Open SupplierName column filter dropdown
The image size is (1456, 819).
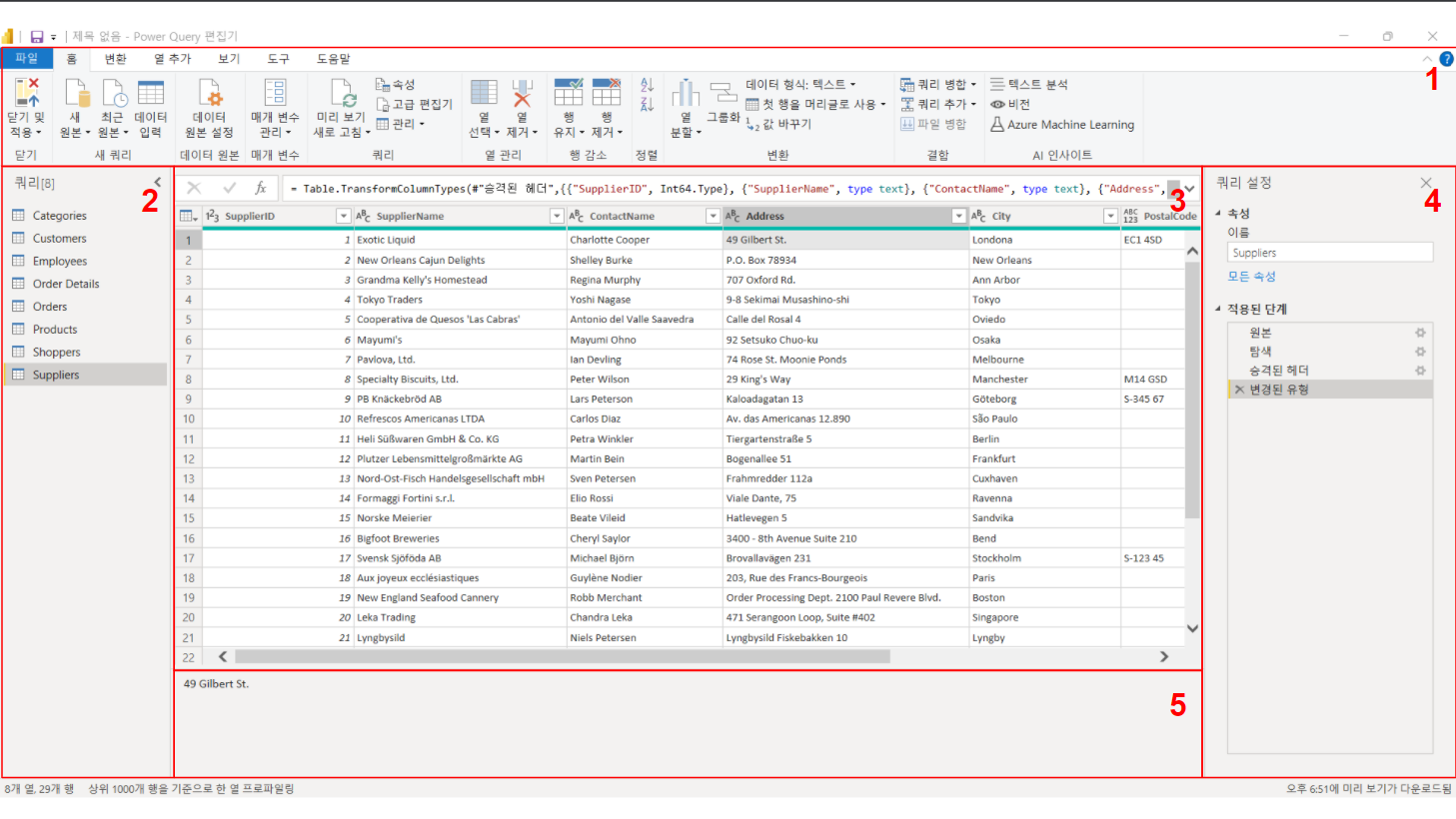557,216
